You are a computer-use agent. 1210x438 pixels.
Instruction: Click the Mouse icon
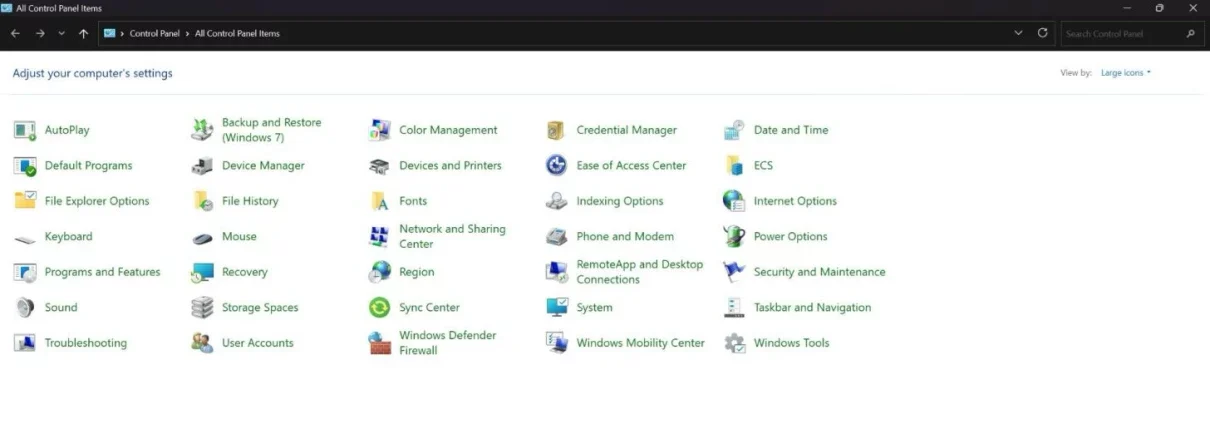(203, 237)
